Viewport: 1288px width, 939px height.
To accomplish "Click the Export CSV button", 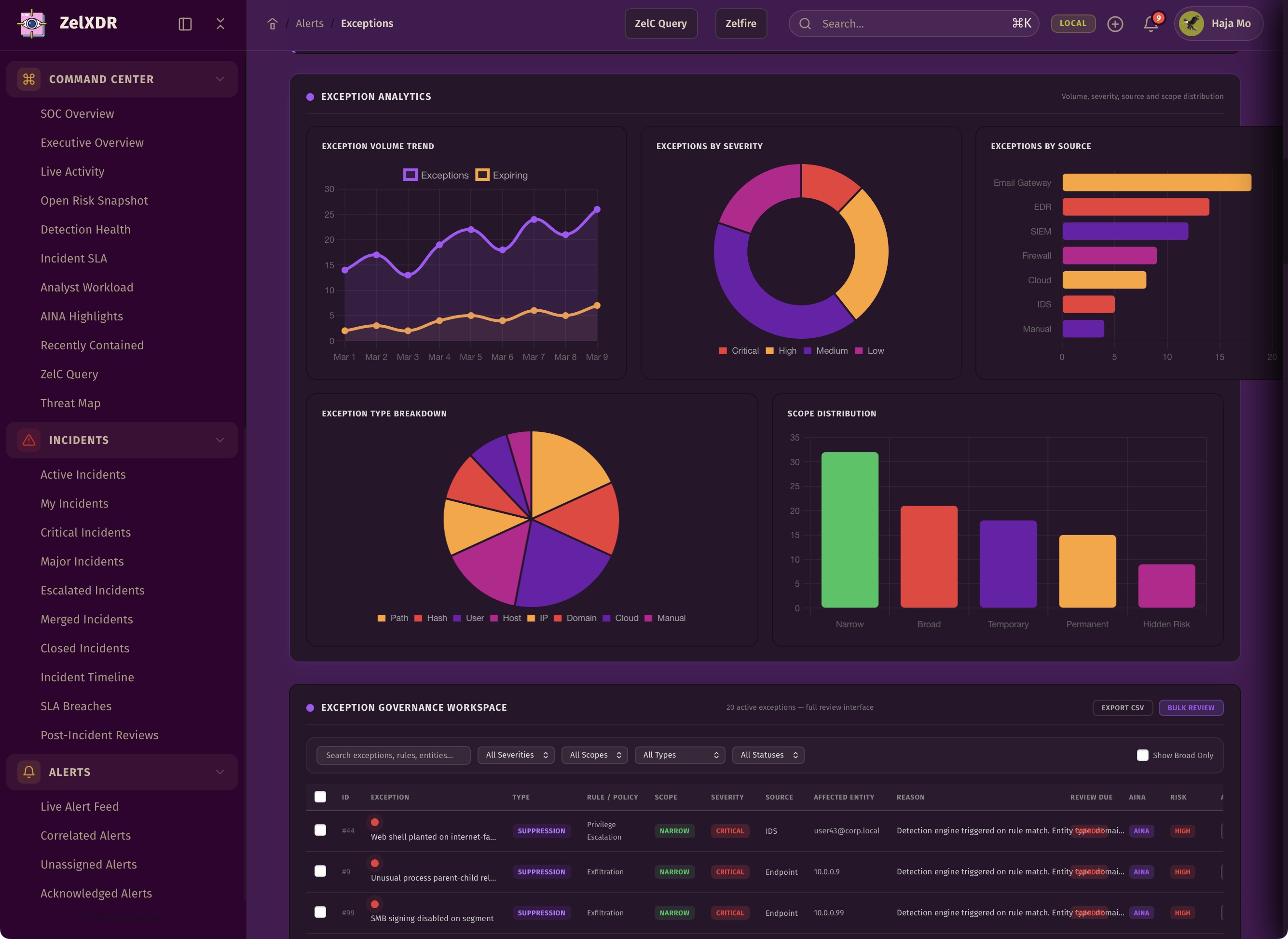I will pyautogui.click(x=1122, y=708).
